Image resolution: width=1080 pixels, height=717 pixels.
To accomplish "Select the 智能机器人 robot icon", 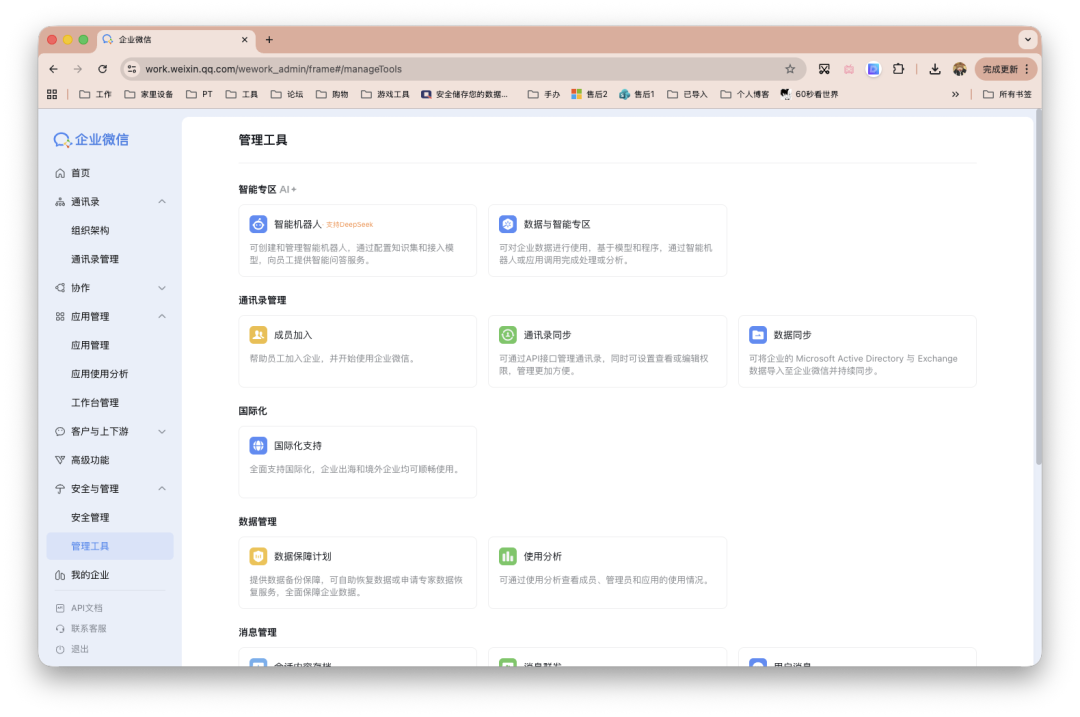I will pos(258,224).
